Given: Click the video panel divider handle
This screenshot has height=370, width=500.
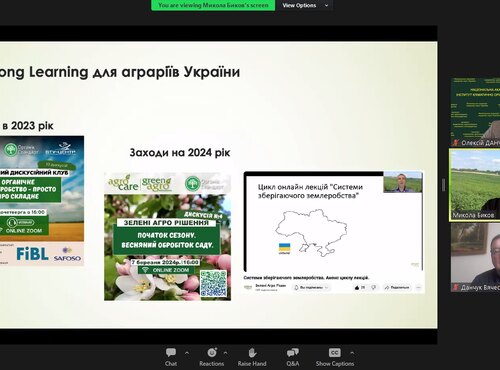Looking at the screenshot, I should (x=443, y=185).
